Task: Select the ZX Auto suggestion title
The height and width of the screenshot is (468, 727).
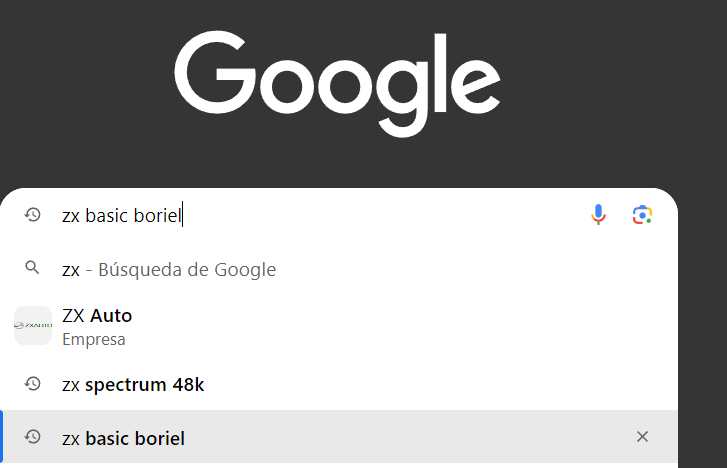Action: [97, 316]
